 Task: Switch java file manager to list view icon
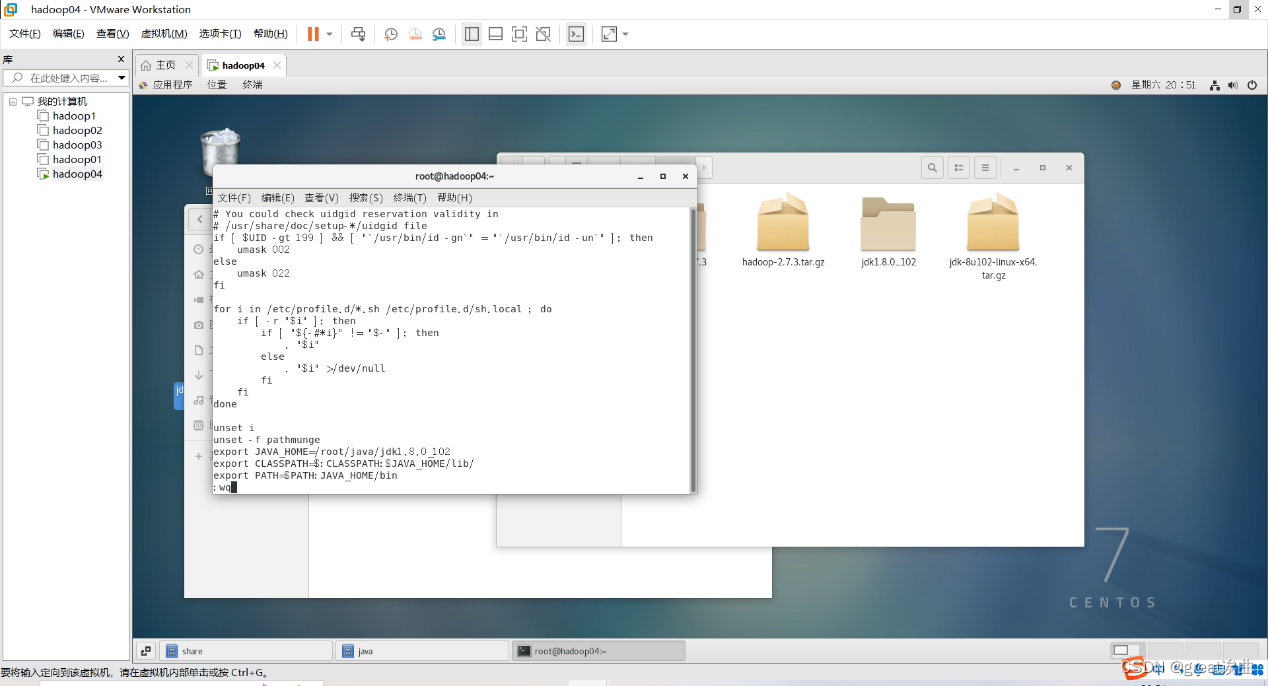959,168
